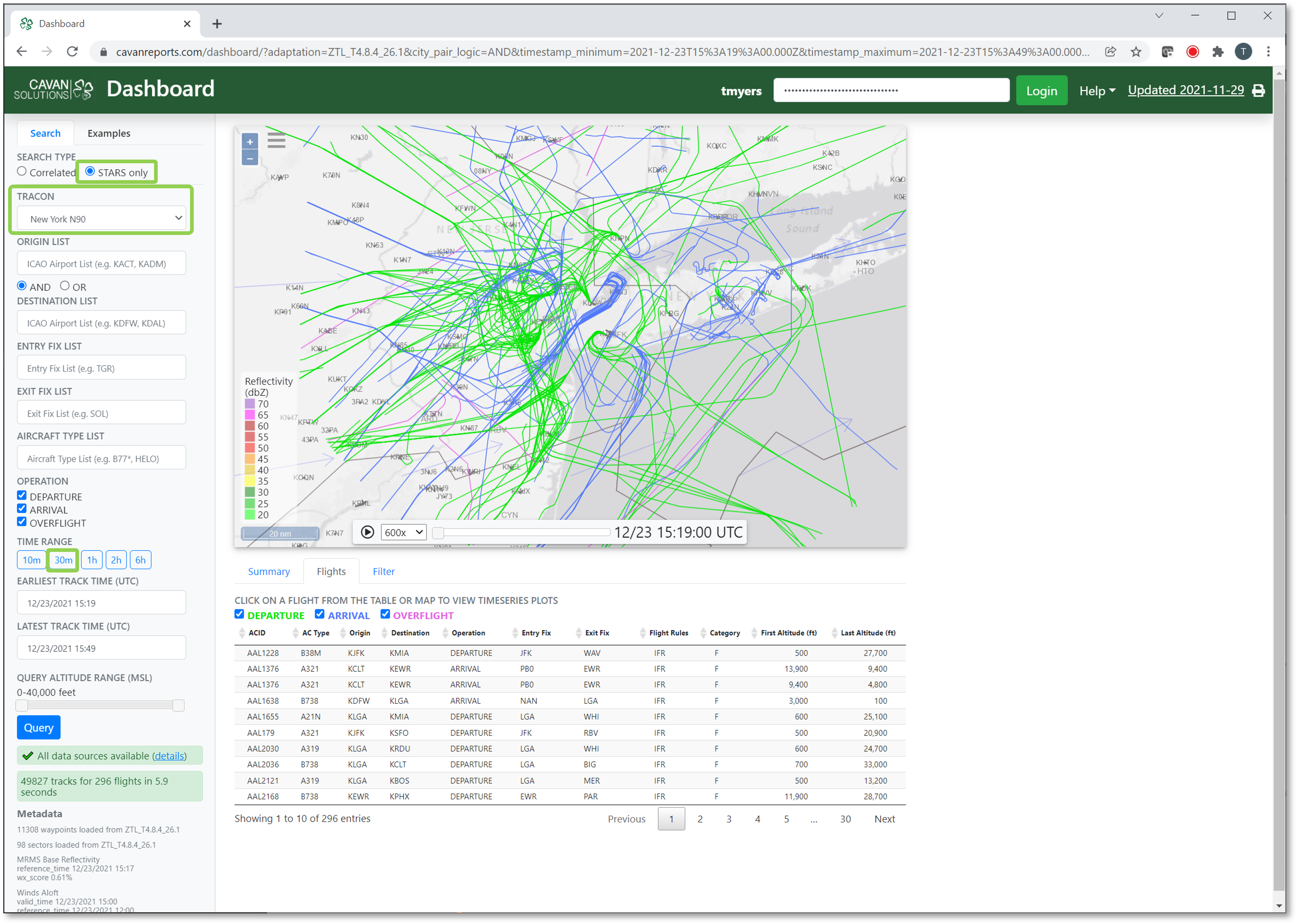
Task: Switch to the Summary tab
Action: [268, 571]
